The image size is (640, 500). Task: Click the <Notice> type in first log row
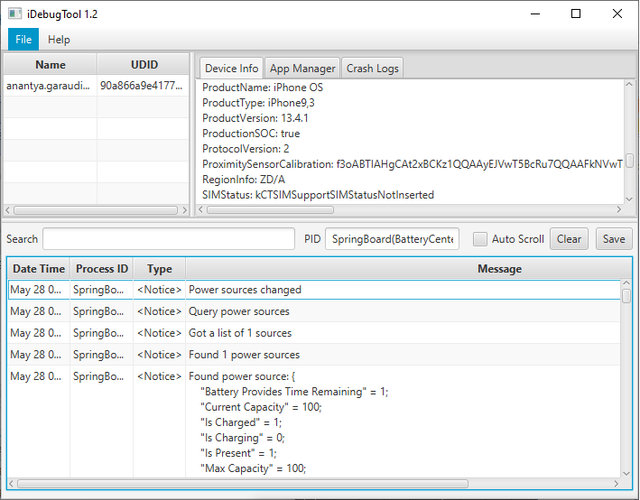[159, 290]
